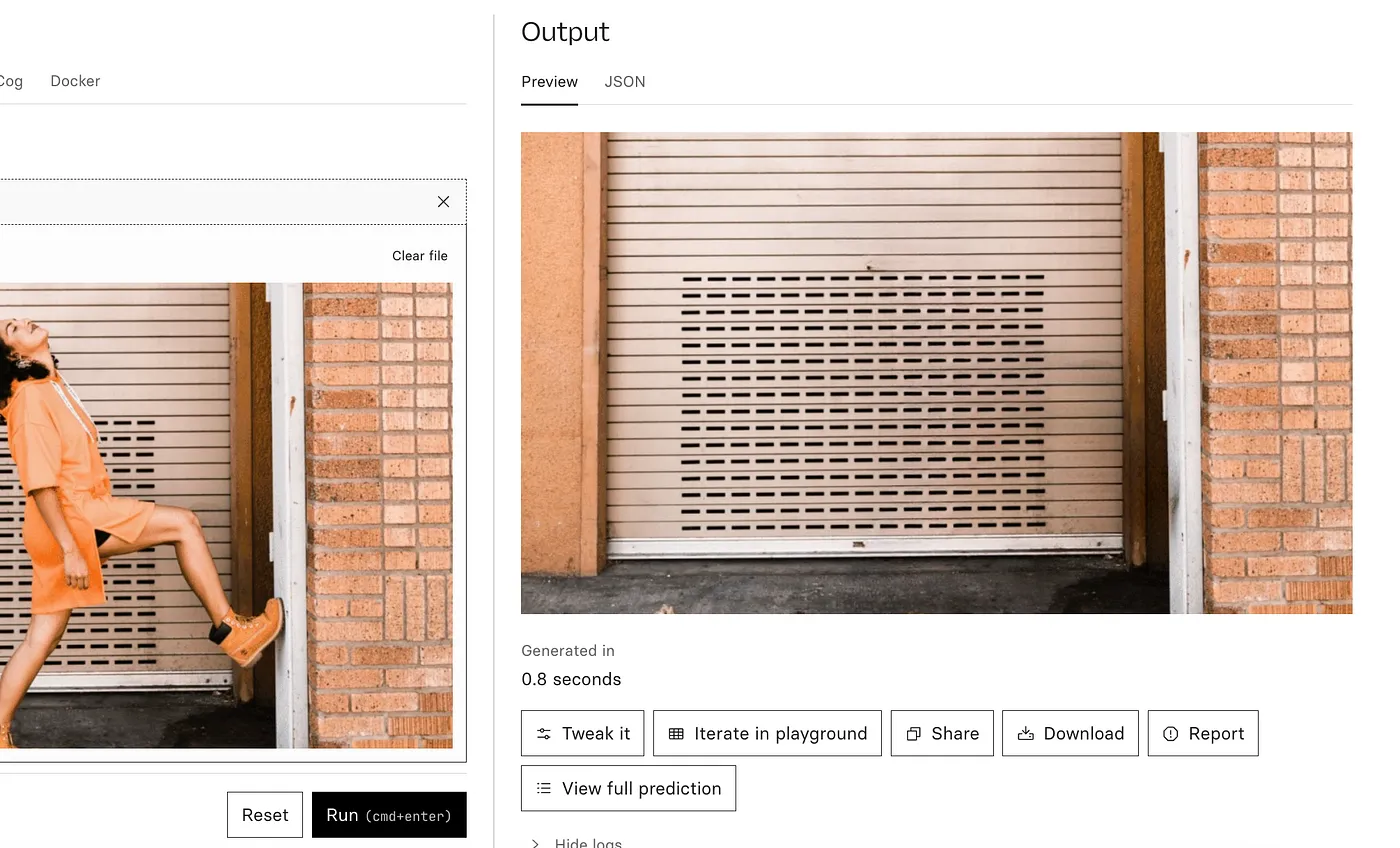Click the Report button label
The height and width of the screenshot is (848, 1400).
[x=1216, y=734]
